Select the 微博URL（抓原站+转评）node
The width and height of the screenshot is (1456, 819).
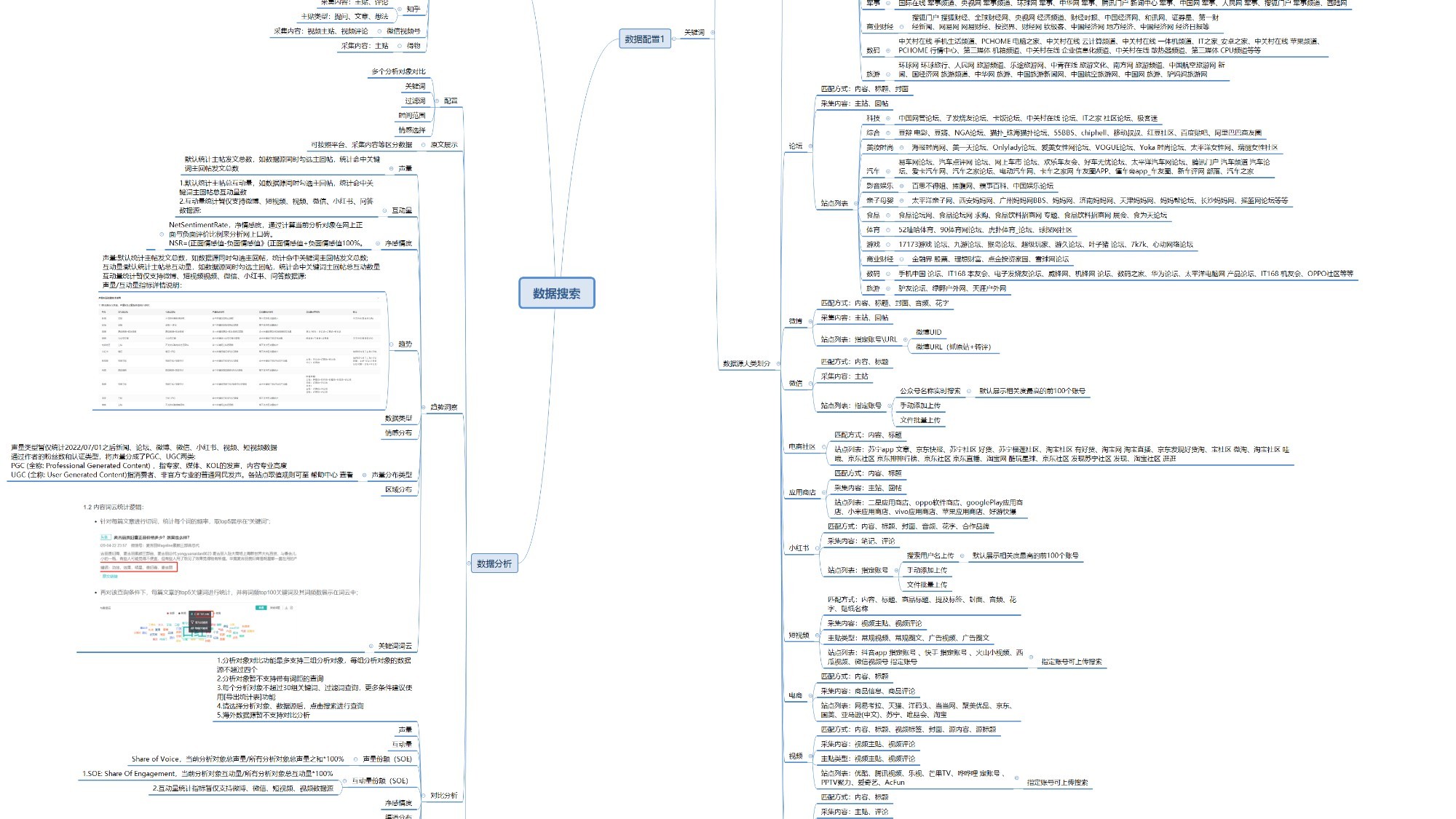tap(953, 347)
